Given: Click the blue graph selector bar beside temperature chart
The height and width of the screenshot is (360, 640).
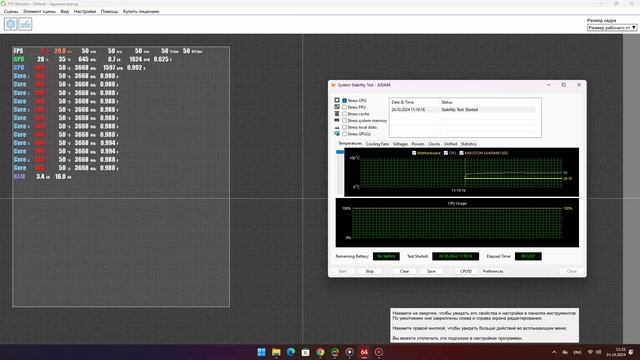Looking at the screenshot, I should click(x=340, y=152).
